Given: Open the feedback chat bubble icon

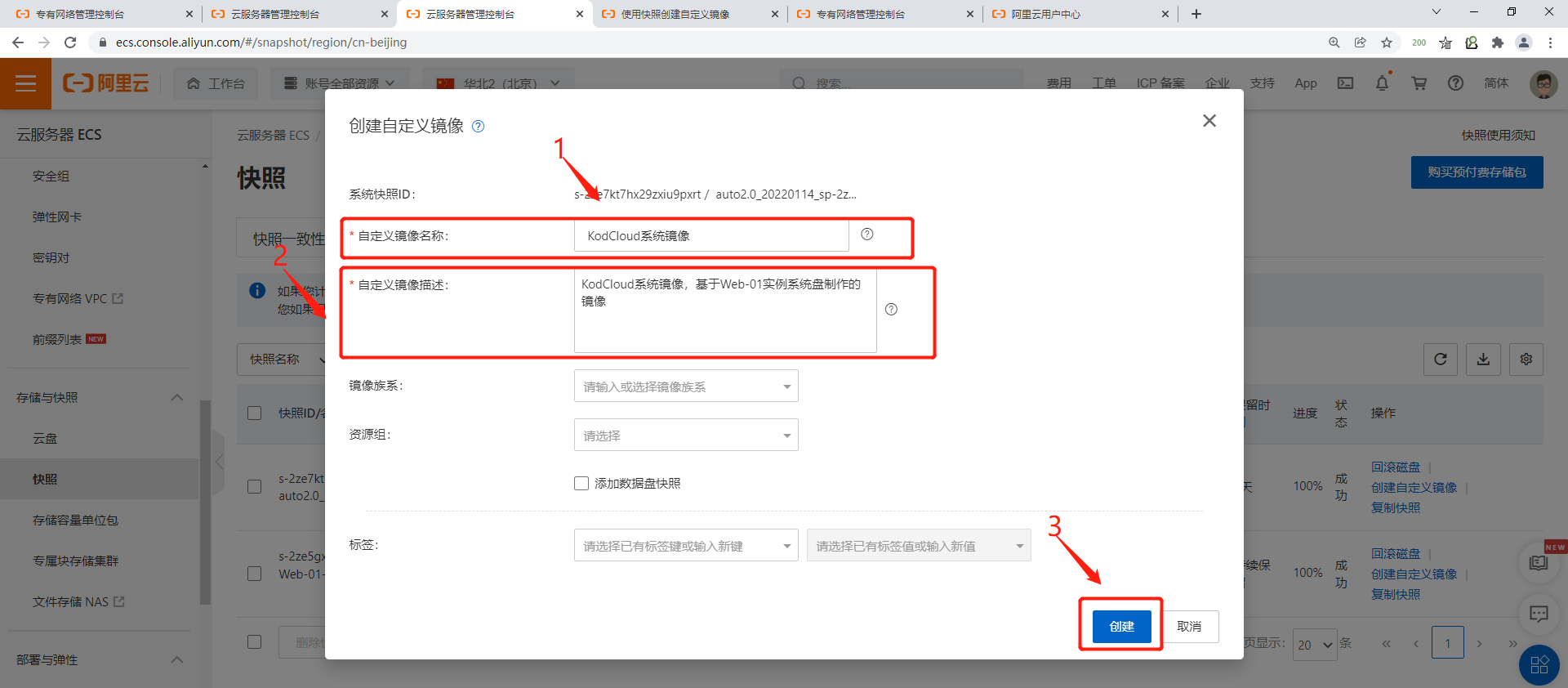Looking at the screenshot, I should 1539,613.
